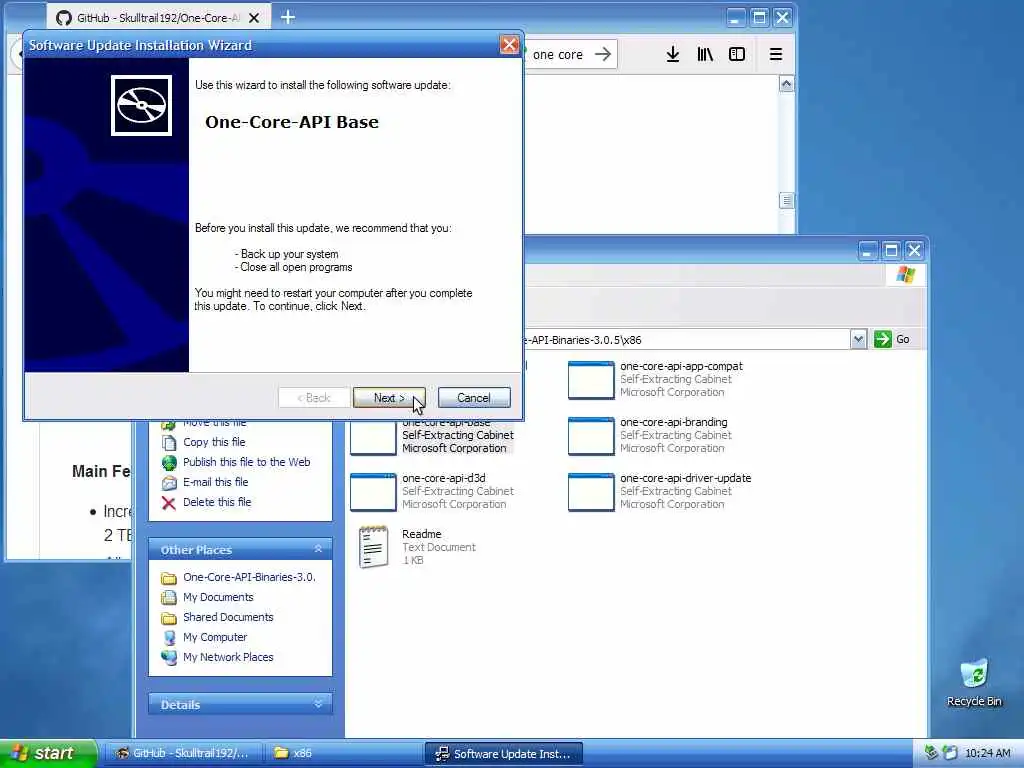Collapse the Other Places panel
This screenshot has width=1024, height=768.
click(318, 549)
